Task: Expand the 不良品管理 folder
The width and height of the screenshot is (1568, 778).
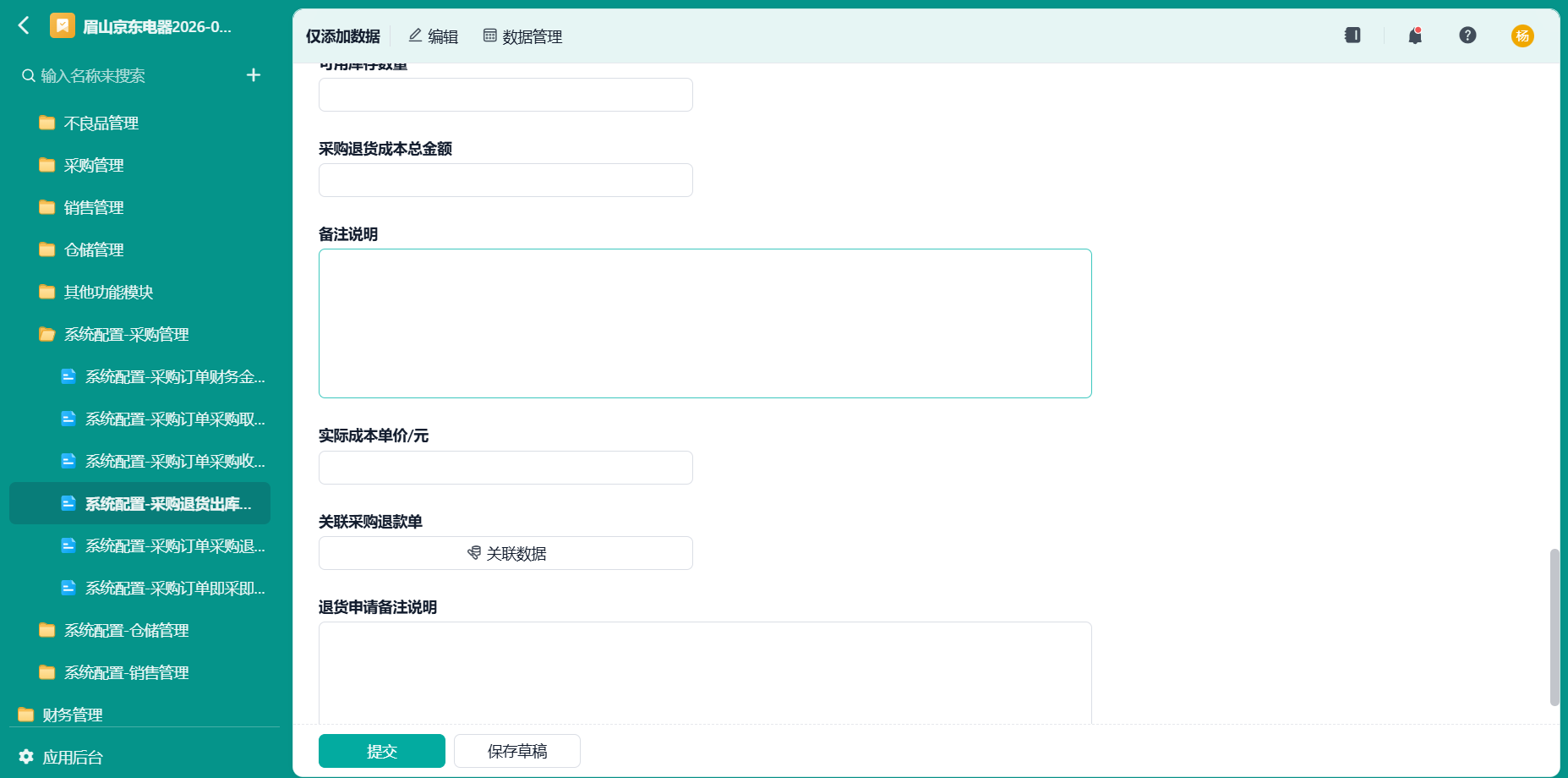Action: click(139, 123)
